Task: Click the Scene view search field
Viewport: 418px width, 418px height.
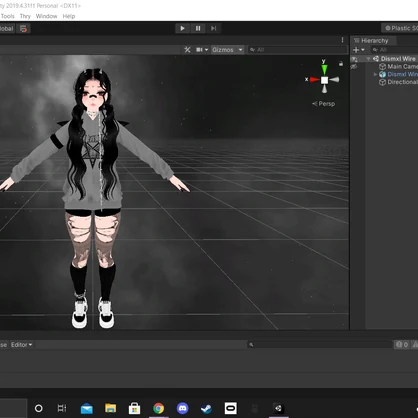Action: pos(298,50)
